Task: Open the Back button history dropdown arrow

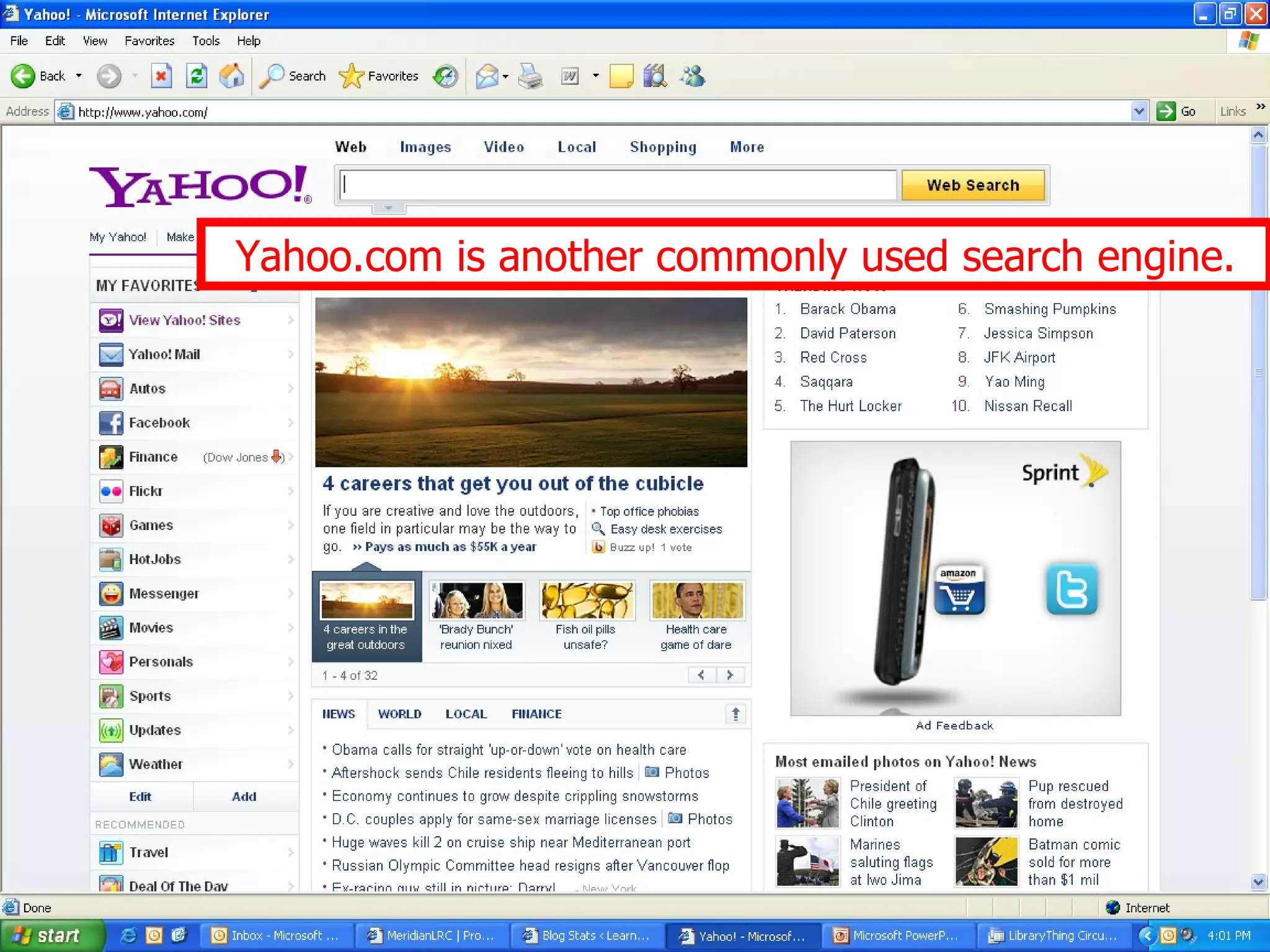Action: pyautogui.click(x=79, y=76)
